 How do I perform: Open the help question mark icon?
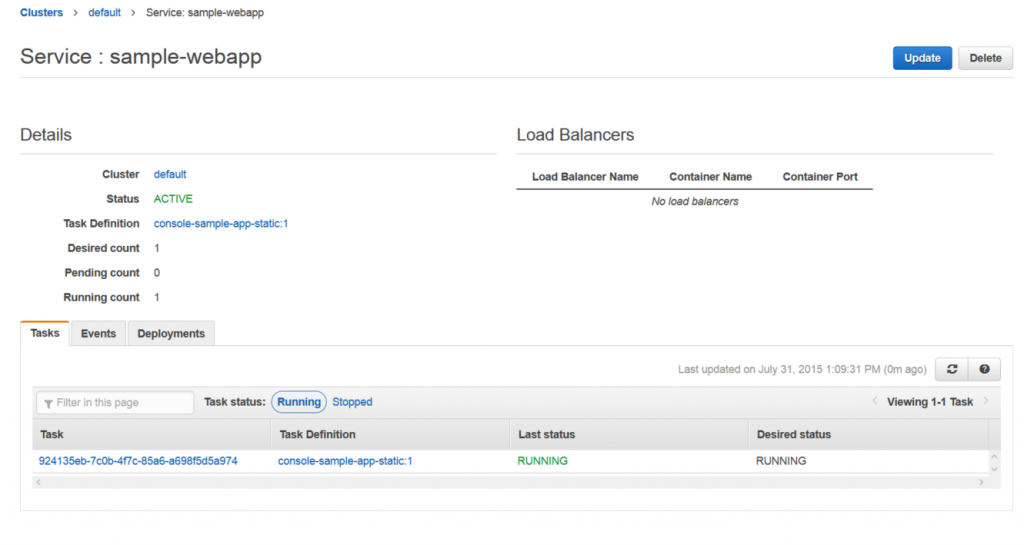[984, 369]
